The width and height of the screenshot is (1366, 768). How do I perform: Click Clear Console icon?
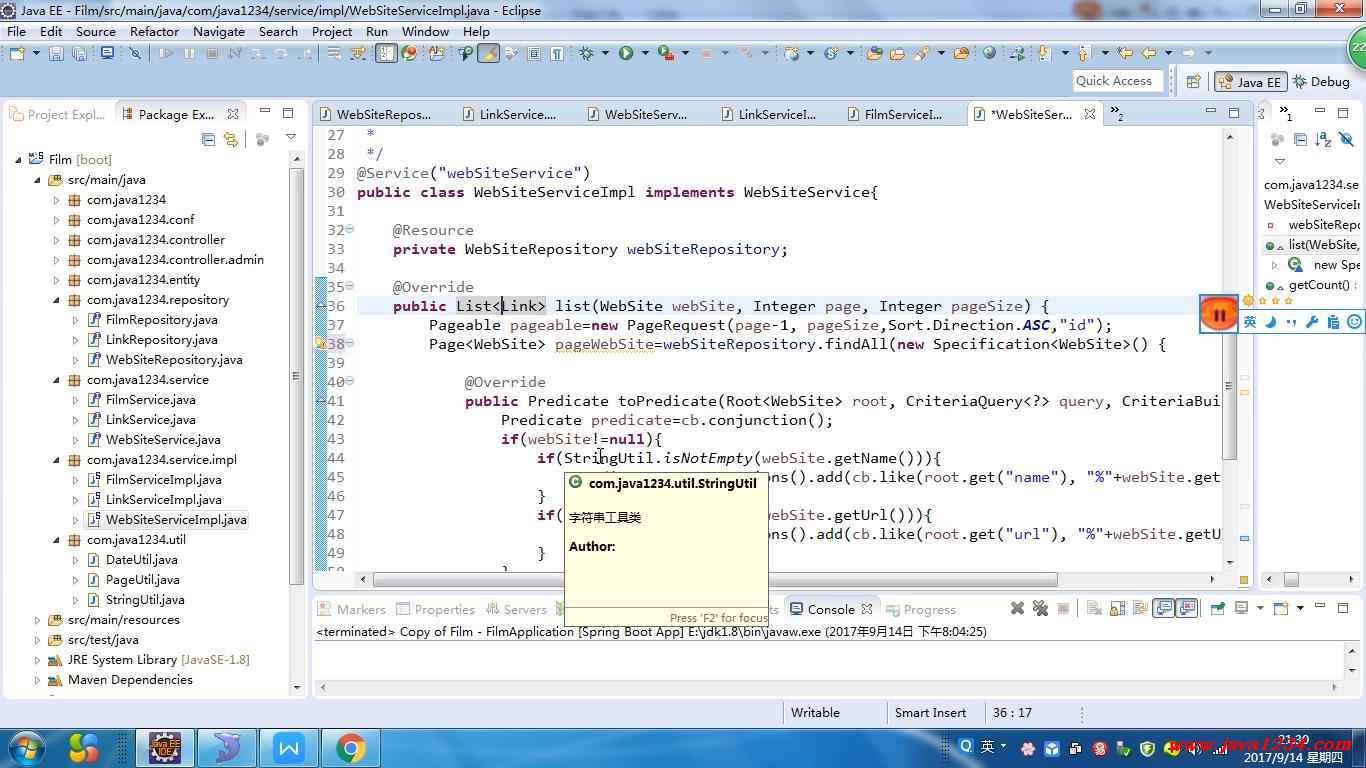1094,608
